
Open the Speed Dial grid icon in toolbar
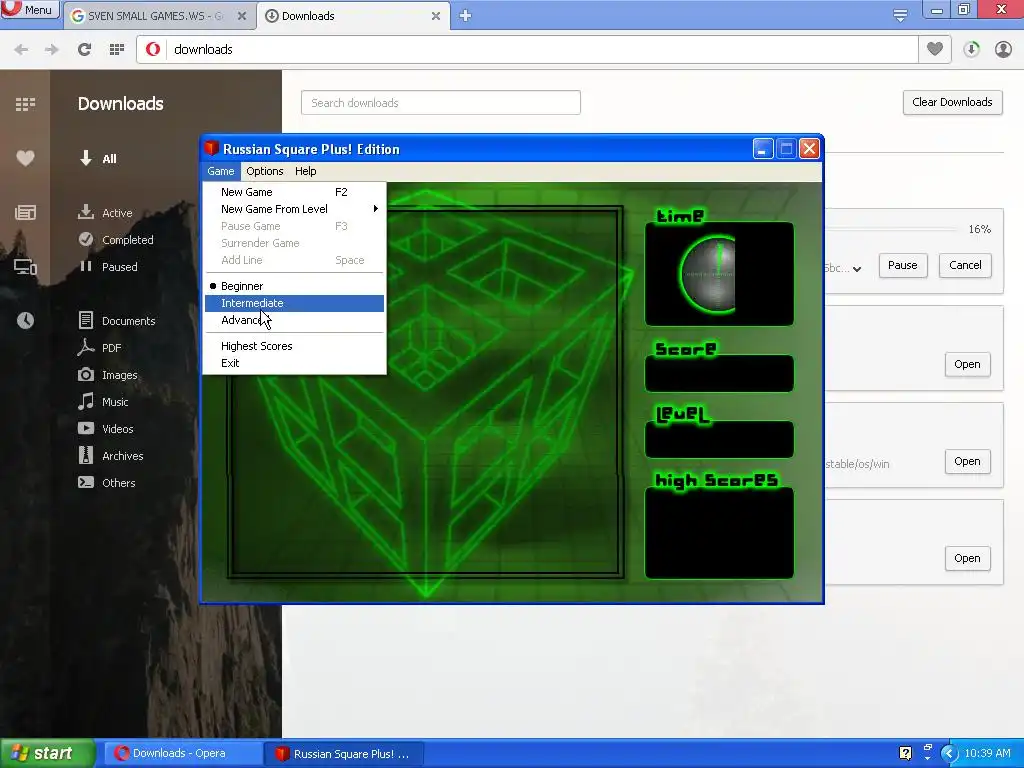(117, 50)
